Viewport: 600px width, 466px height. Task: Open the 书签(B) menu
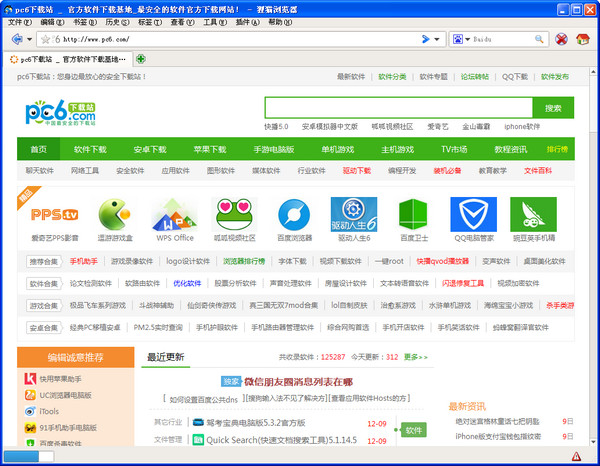(85, 22)
